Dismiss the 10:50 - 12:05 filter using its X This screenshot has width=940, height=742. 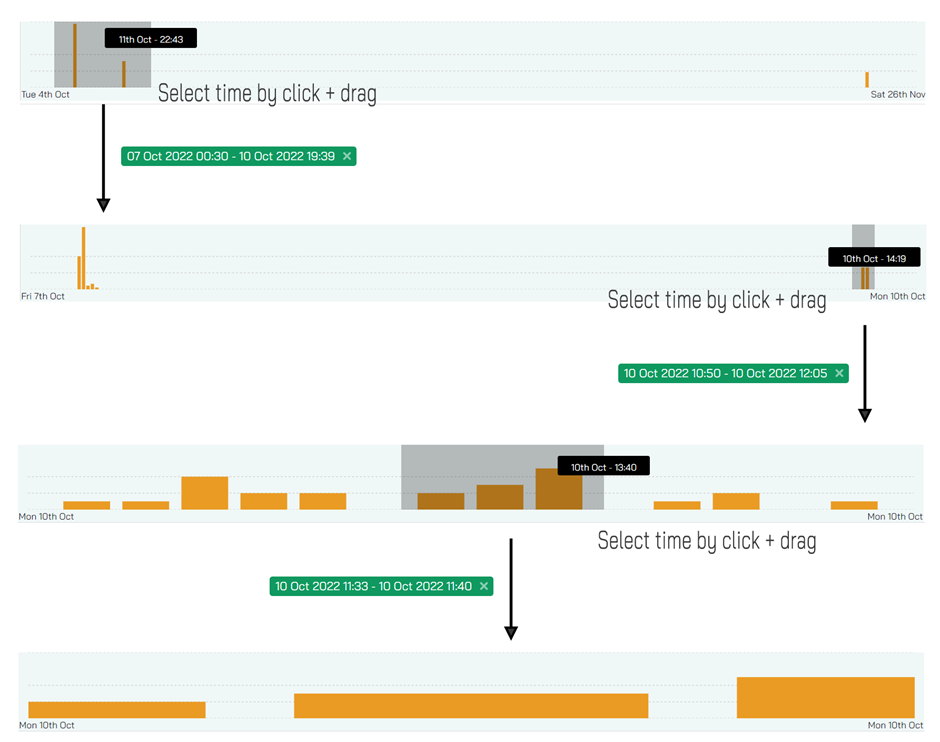pyautogui.click(x=839, y=373)
